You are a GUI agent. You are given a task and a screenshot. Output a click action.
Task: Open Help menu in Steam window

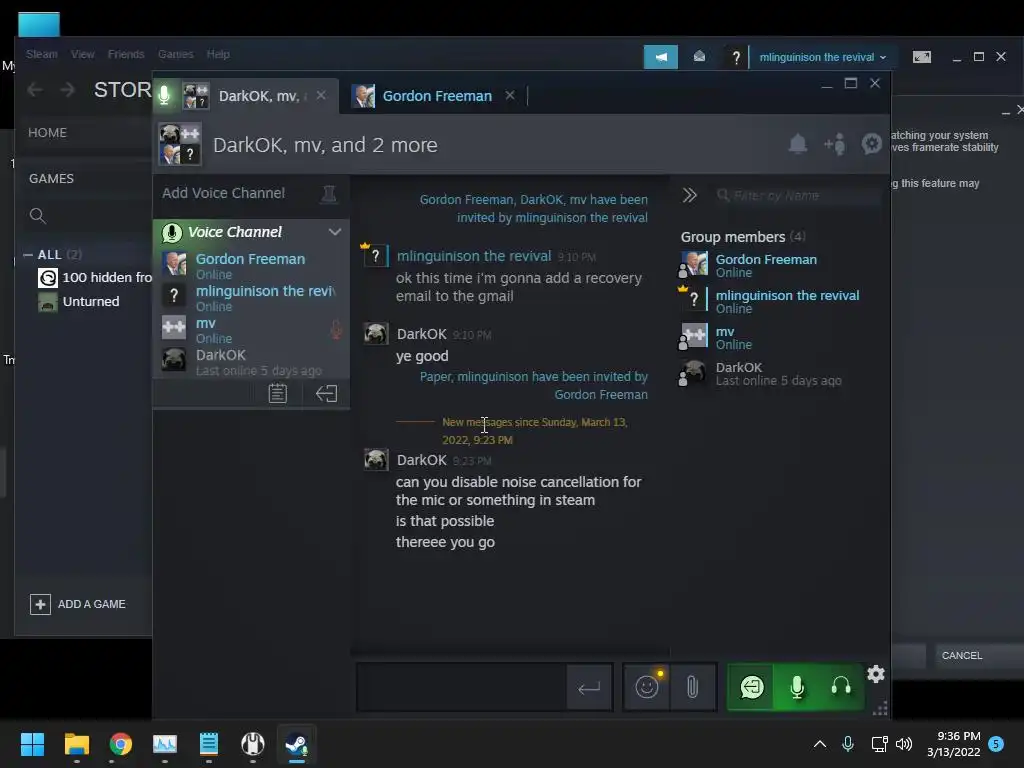pos(218,54)
